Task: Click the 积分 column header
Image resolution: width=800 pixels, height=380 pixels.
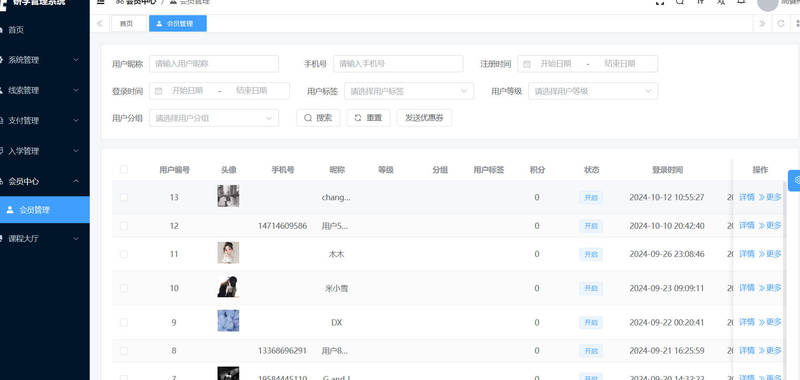Action: (x=537, y=170)
